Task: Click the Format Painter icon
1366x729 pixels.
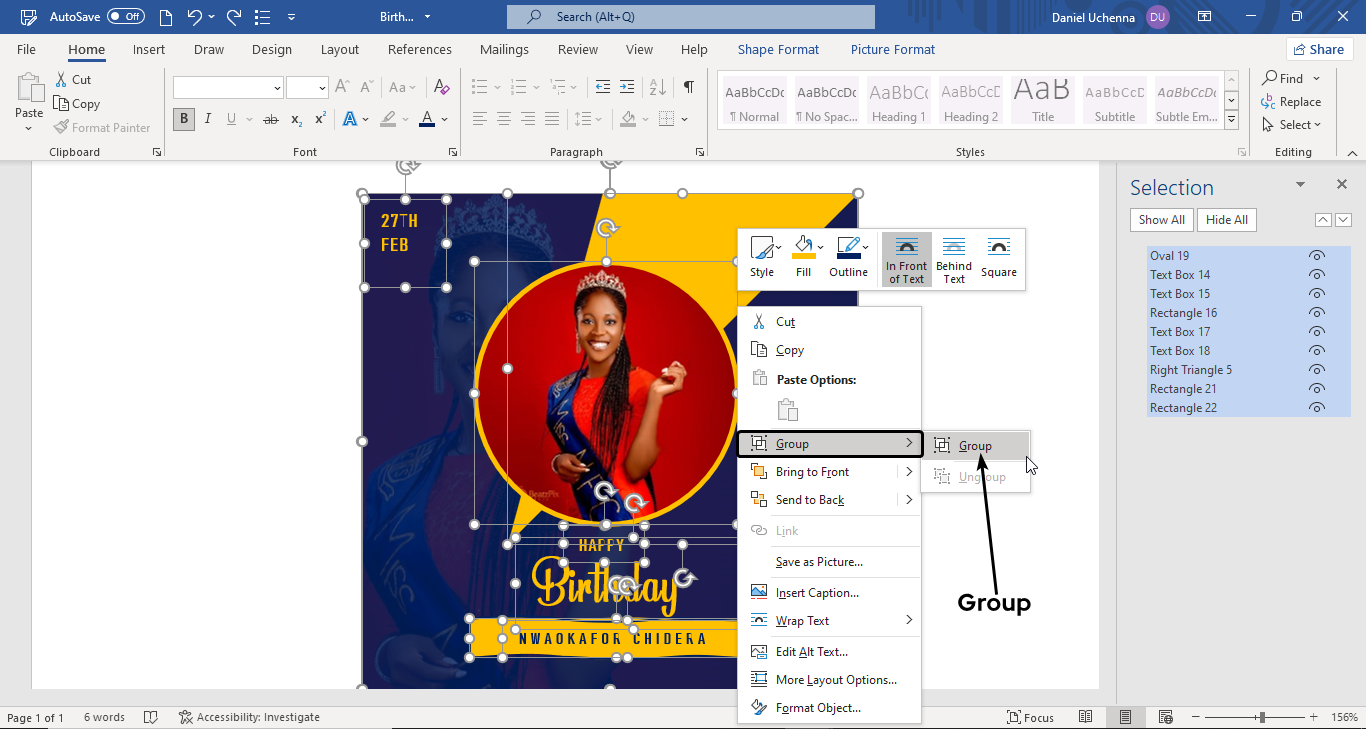Action: coord(62,128)
